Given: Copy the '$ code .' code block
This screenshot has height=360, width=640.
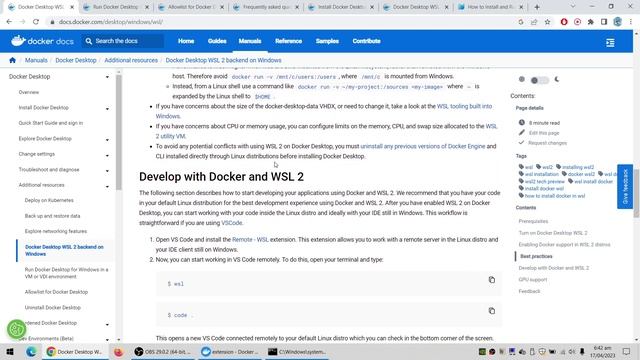Looking at the screenshot, I should [x=491, y=311].
